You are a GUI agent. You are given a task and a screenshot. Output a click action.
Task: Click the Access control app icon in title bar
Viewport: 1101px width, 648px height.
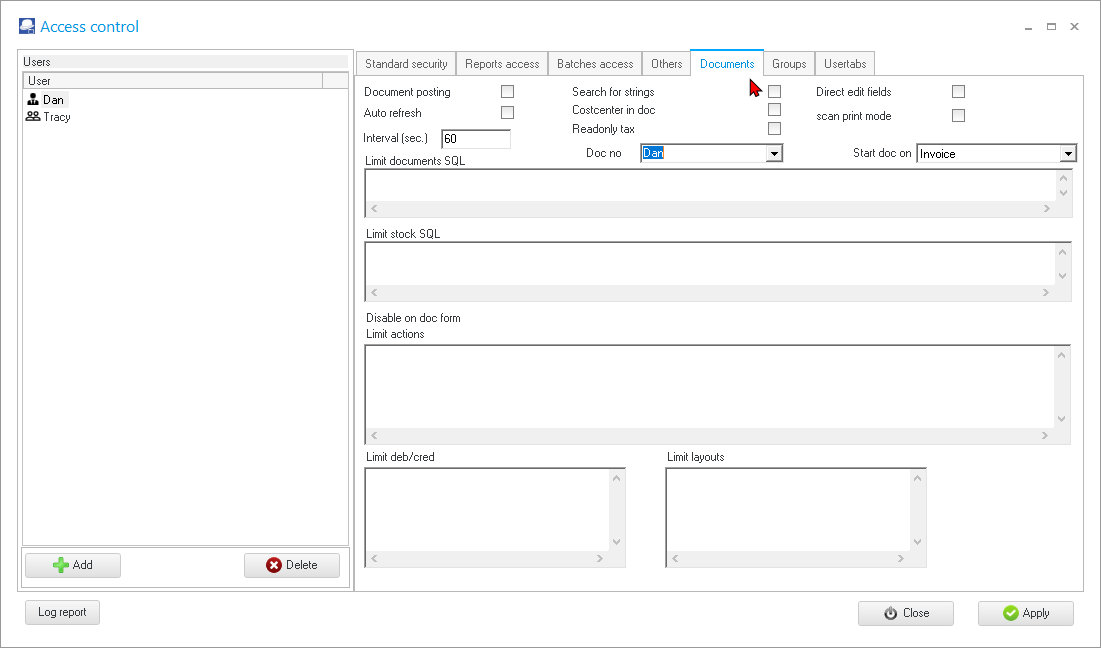point(27,27)
